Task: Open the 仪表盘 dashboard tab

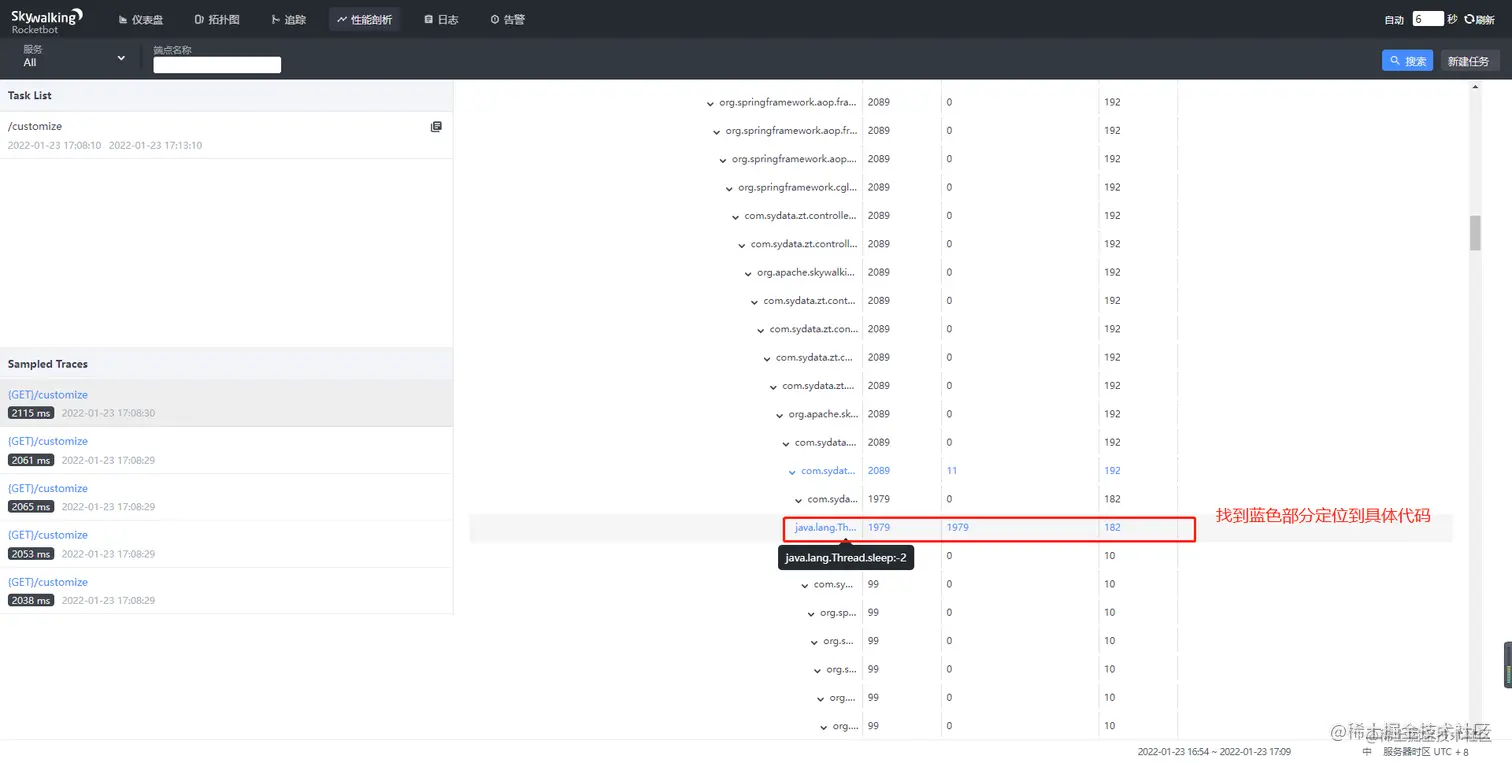Action: point(141,19)
